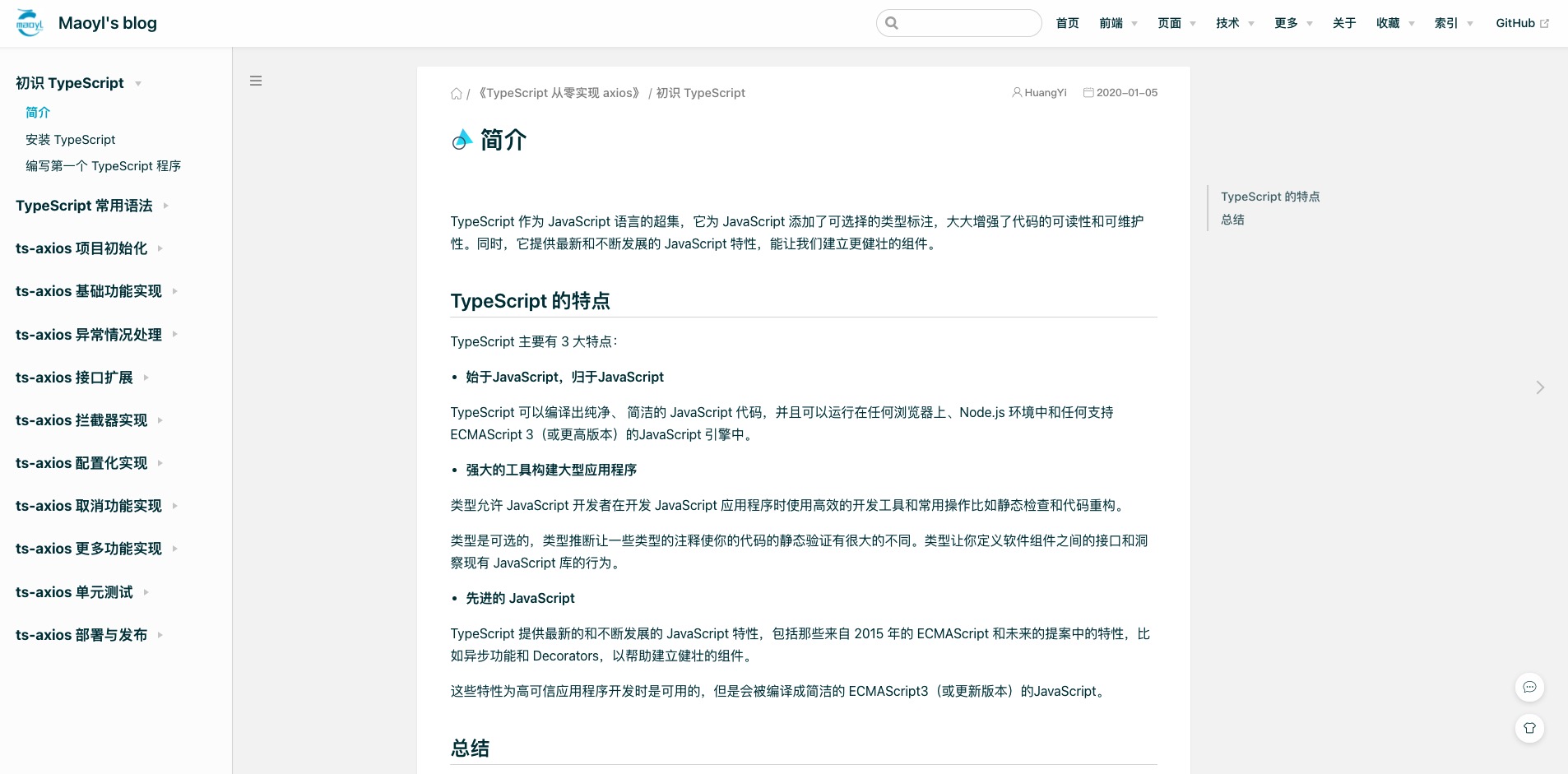Open the 收藏 dropdown menu
Screen dimensions: 1568x774
point(1395,23)
